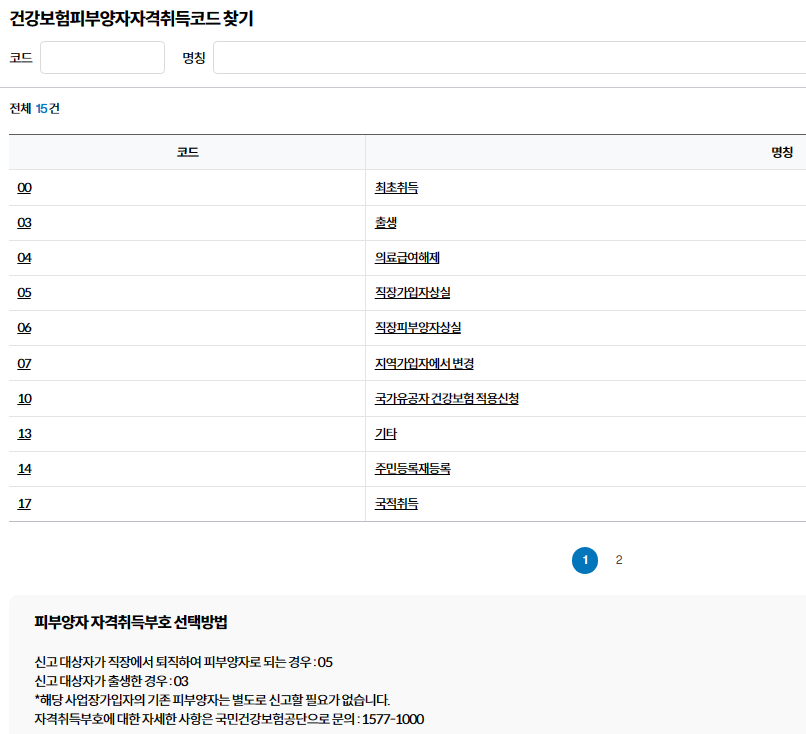Click code link 03 for 출생
The width and height of the screenshot is (806, 734).
(22, 223)
